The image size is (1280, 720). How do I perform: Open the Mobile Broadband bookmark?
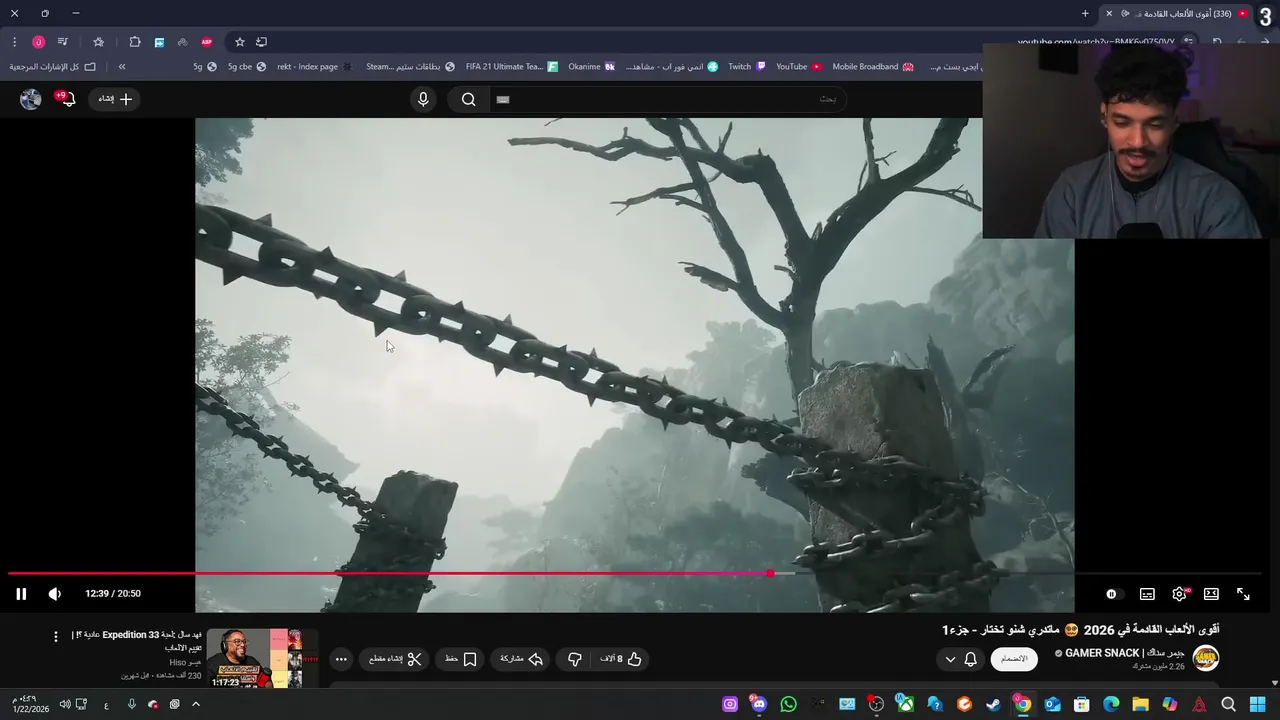click(873, 67)
